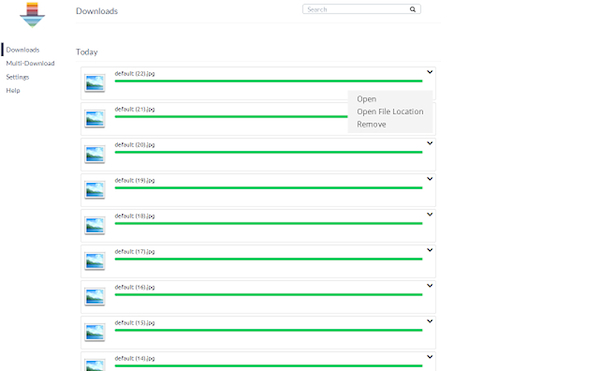Choose Open File Location in context menu
Screen dimensions: 600x371
390,111
